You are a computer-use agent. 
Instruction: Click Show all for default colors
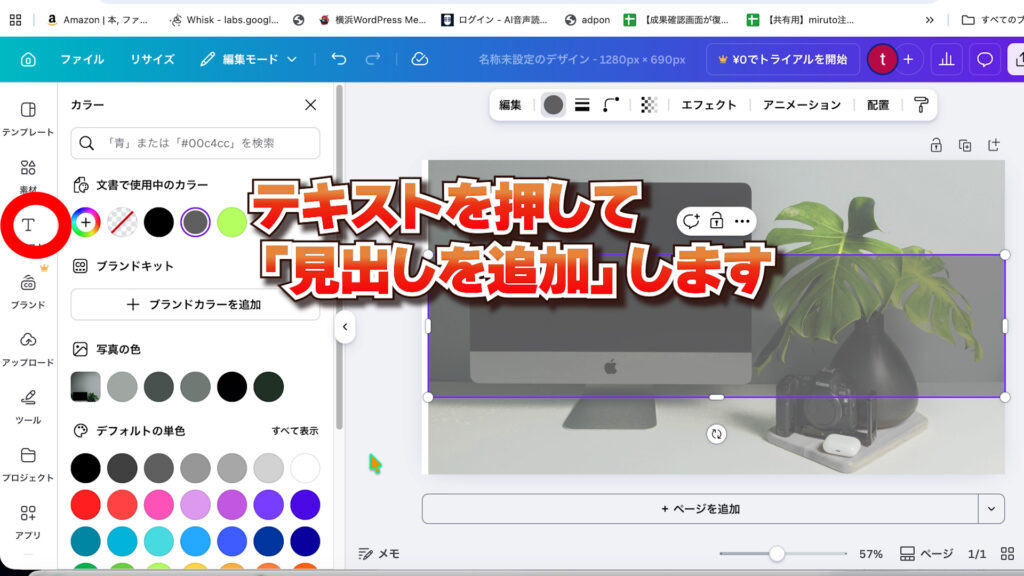(295, 431)
